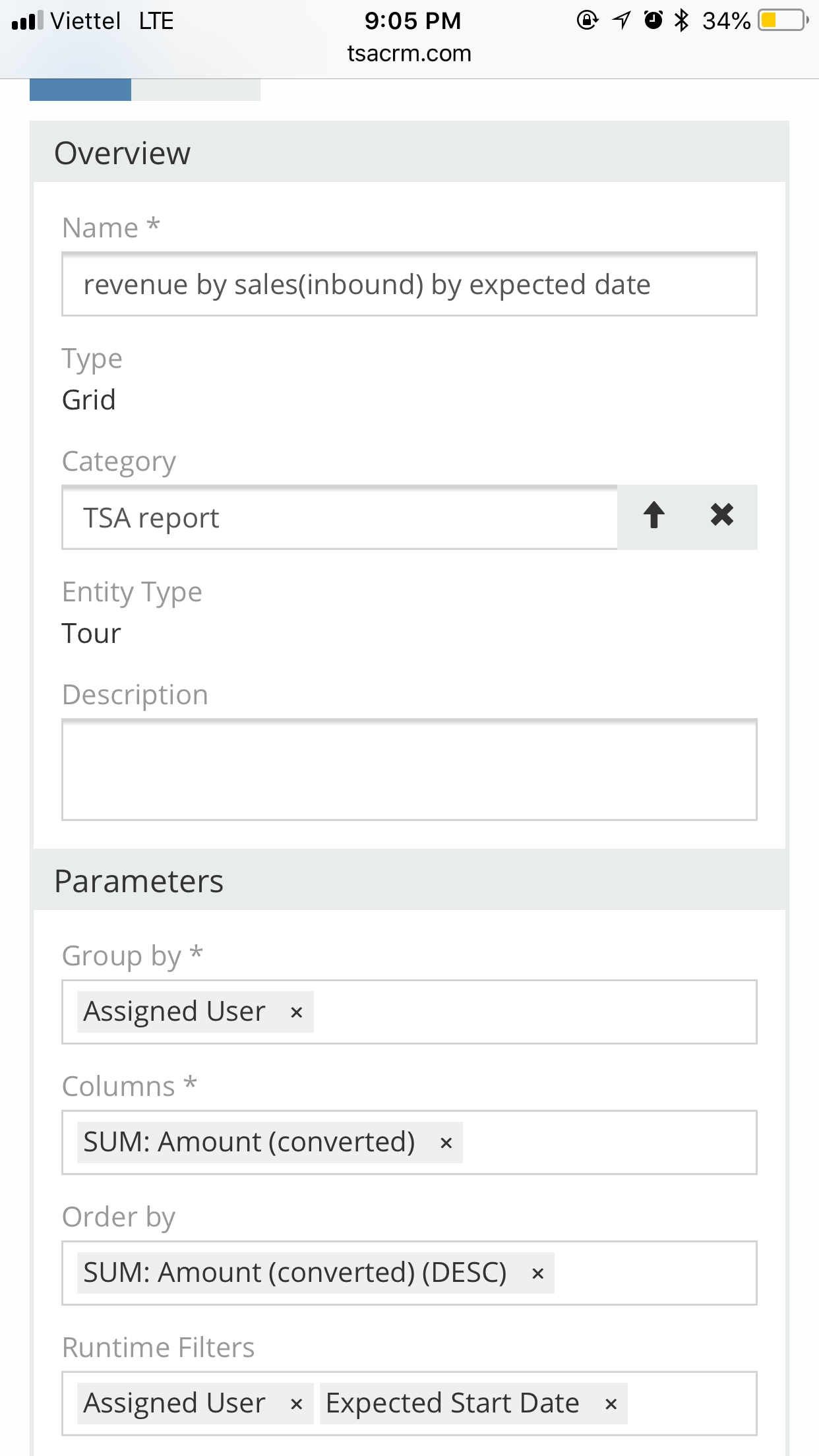This screenshot has height=1456, width=819.
Task: Remove Assigned User runtime filter
Action: 297,1405
